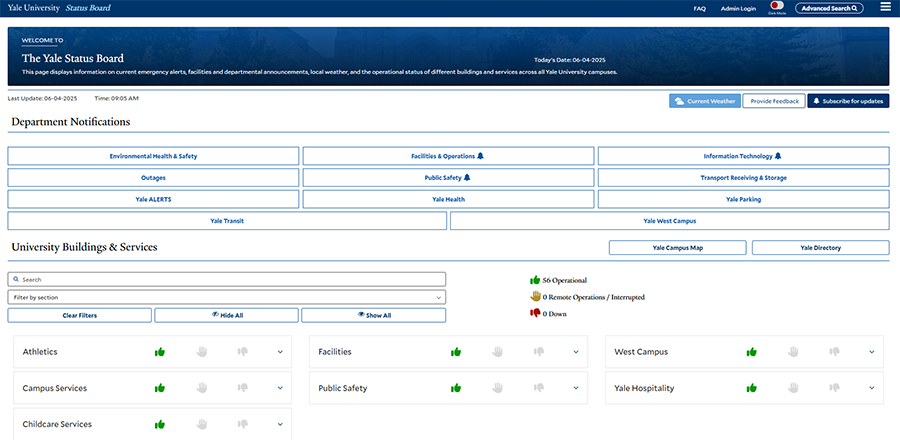
Task: Click Childcare Services gray thumbs-down icon
Action: click(x=243, y=425)
